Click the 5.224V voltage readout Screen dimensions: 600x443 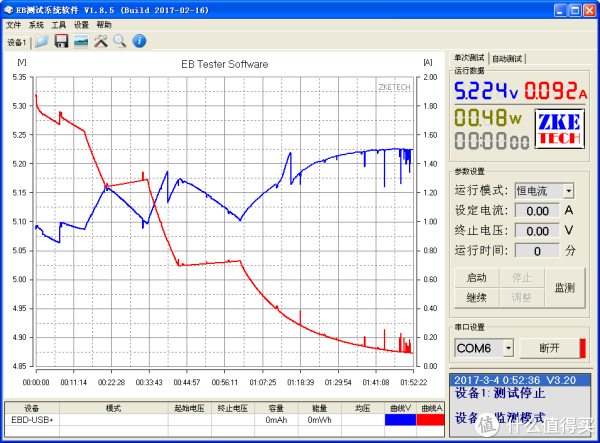click(x=486, y=91)
